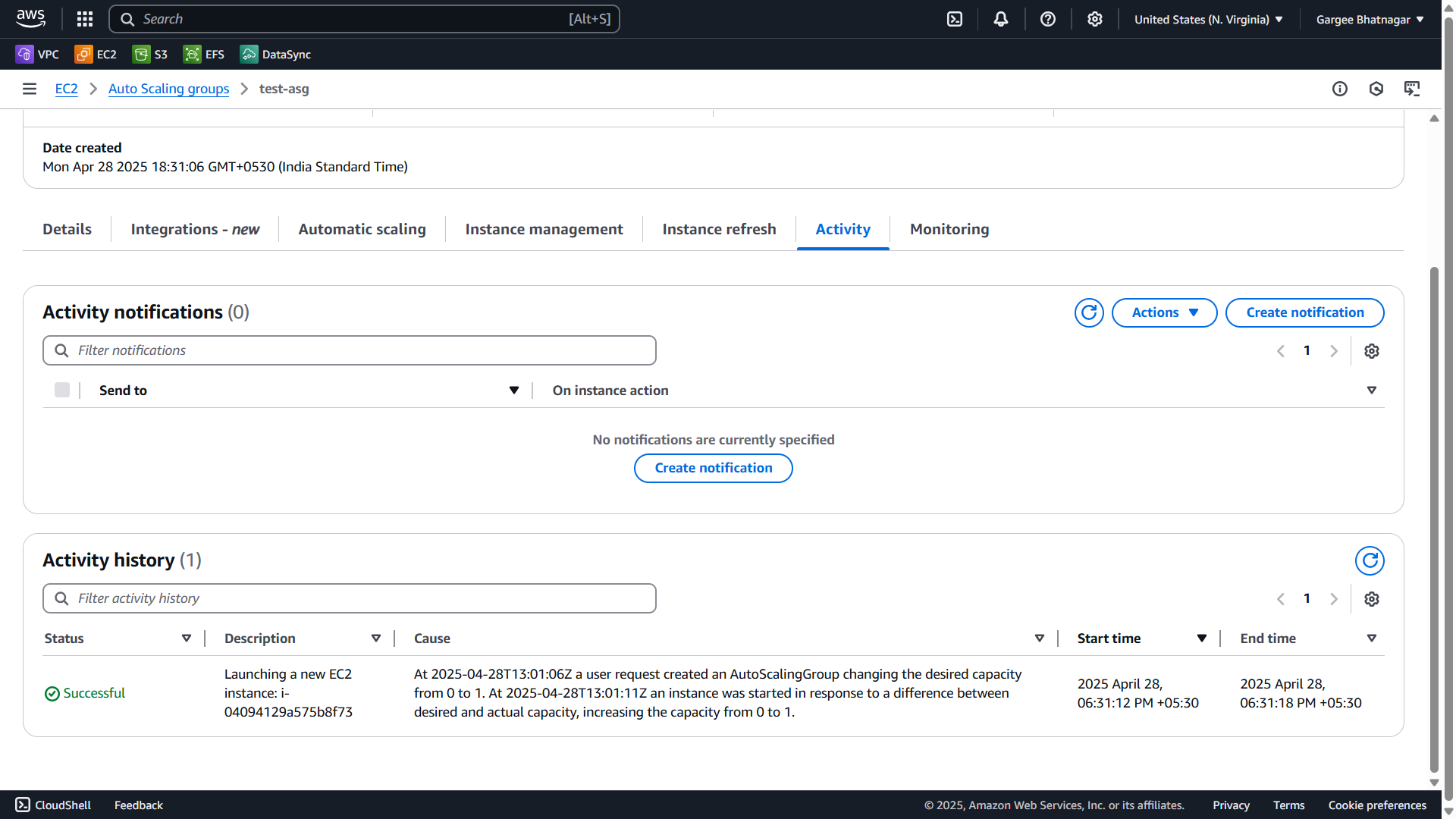This screenshot has width=1456, height=819.
Task: Click the Start time 06:31:12 PM cell
Action: pos(1137,693)
